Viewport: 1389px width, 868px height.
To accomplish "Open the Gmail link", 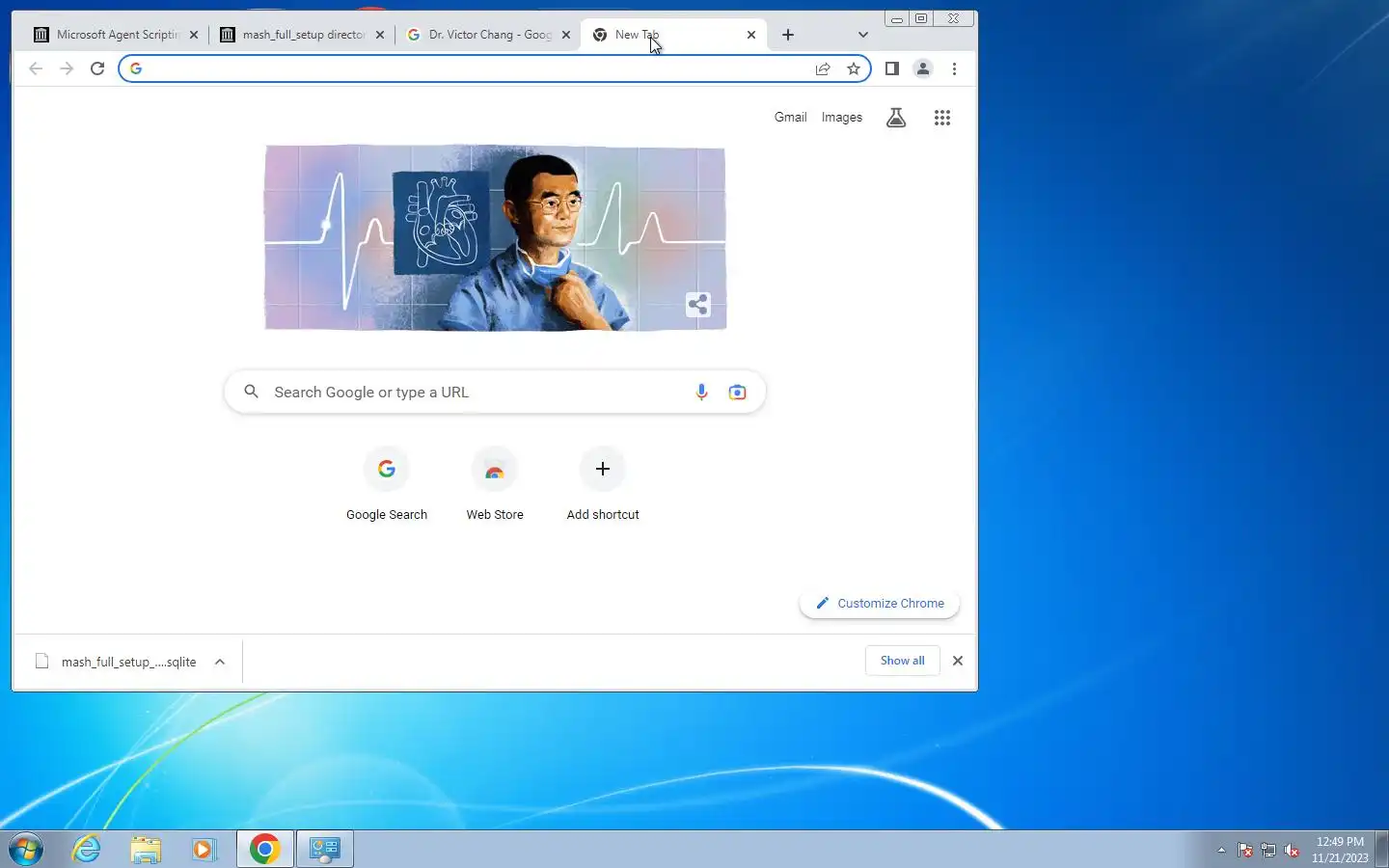I will (x=790, y=117).
